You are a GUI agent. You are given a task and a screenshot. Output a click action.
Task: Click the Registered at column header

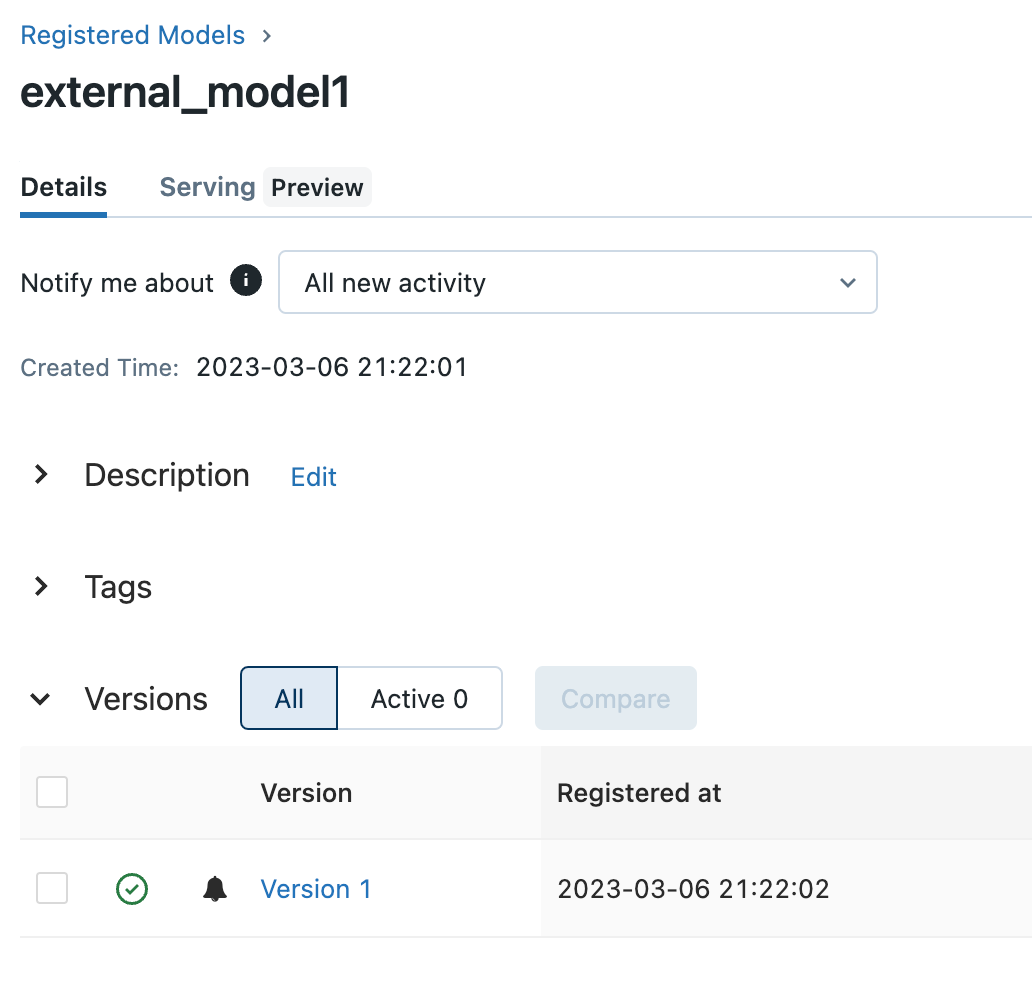638,792
